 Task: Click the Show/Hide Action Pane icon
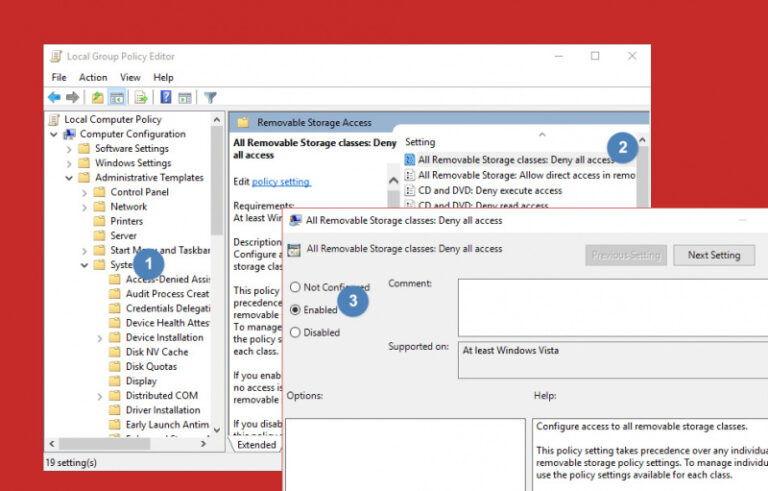tap(185, 97)
